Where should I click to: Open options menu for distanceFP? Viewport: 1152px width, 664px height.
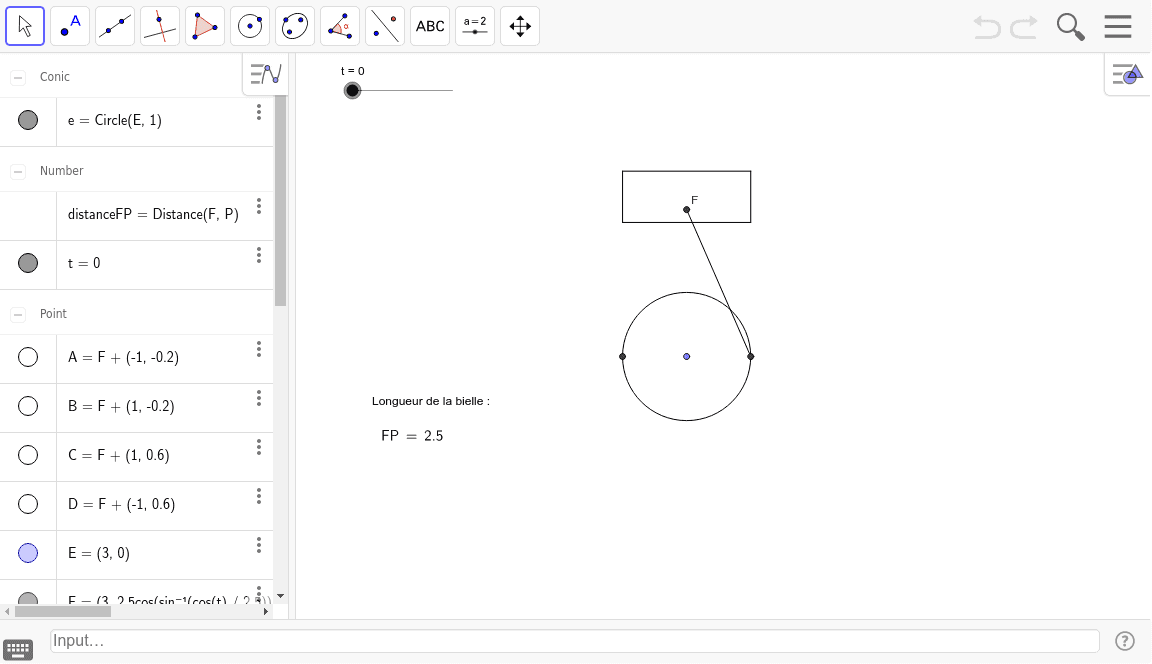pos(259,206)
